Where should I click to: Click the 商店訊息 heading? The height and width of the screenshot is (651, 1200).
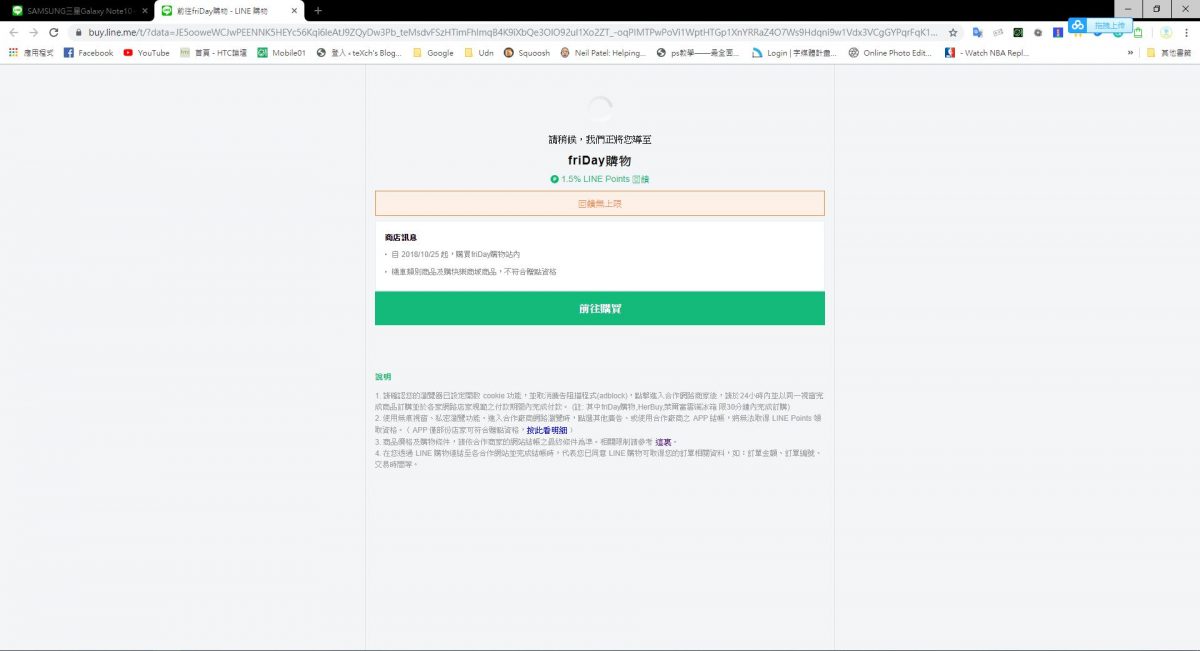click(401, 237)
